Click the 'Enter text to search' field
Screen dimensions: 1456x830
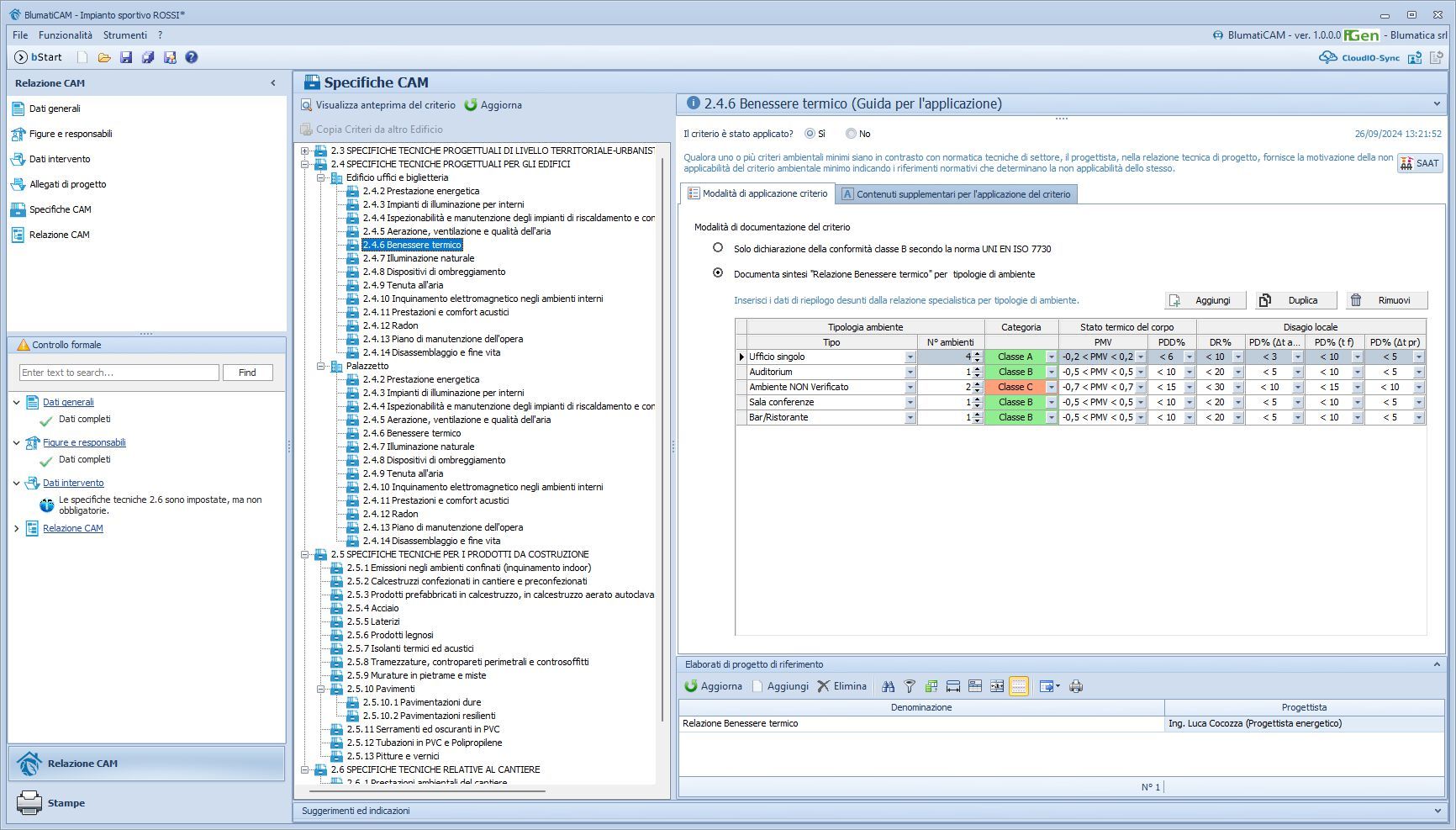pyautogui.click(x=119, y=373)
